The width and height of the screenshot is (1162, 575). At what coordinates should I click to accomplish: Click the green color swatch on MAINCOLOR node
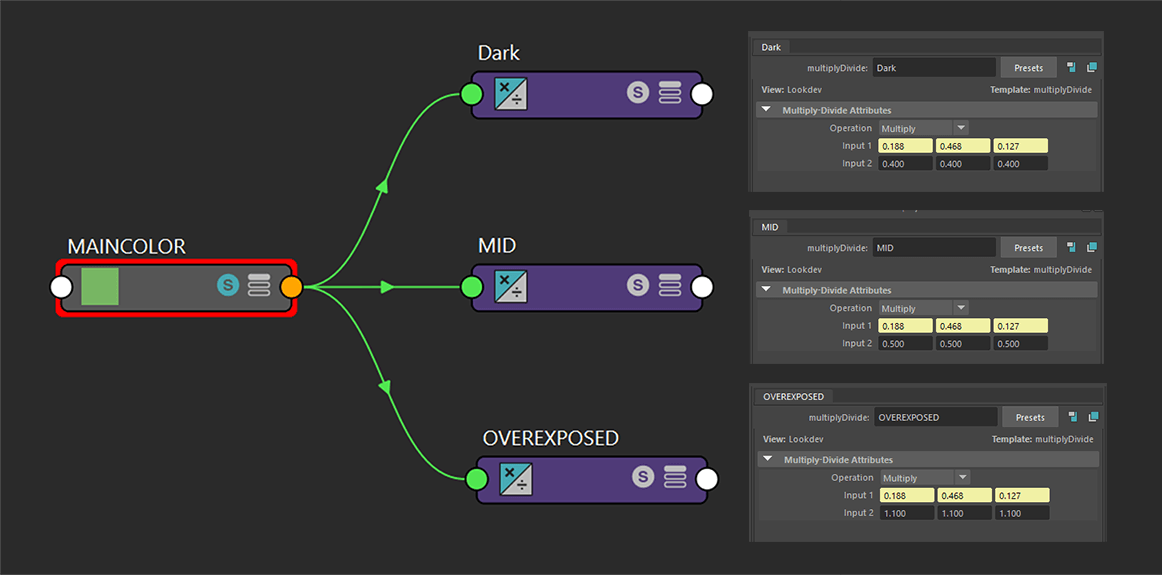click(x=100, y=287)
